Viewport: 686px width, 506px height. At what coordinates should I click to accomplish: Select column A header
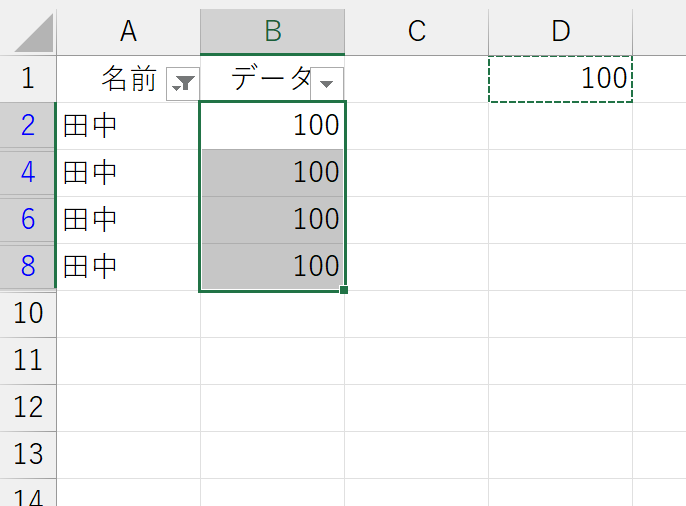(x=128, y=29)
